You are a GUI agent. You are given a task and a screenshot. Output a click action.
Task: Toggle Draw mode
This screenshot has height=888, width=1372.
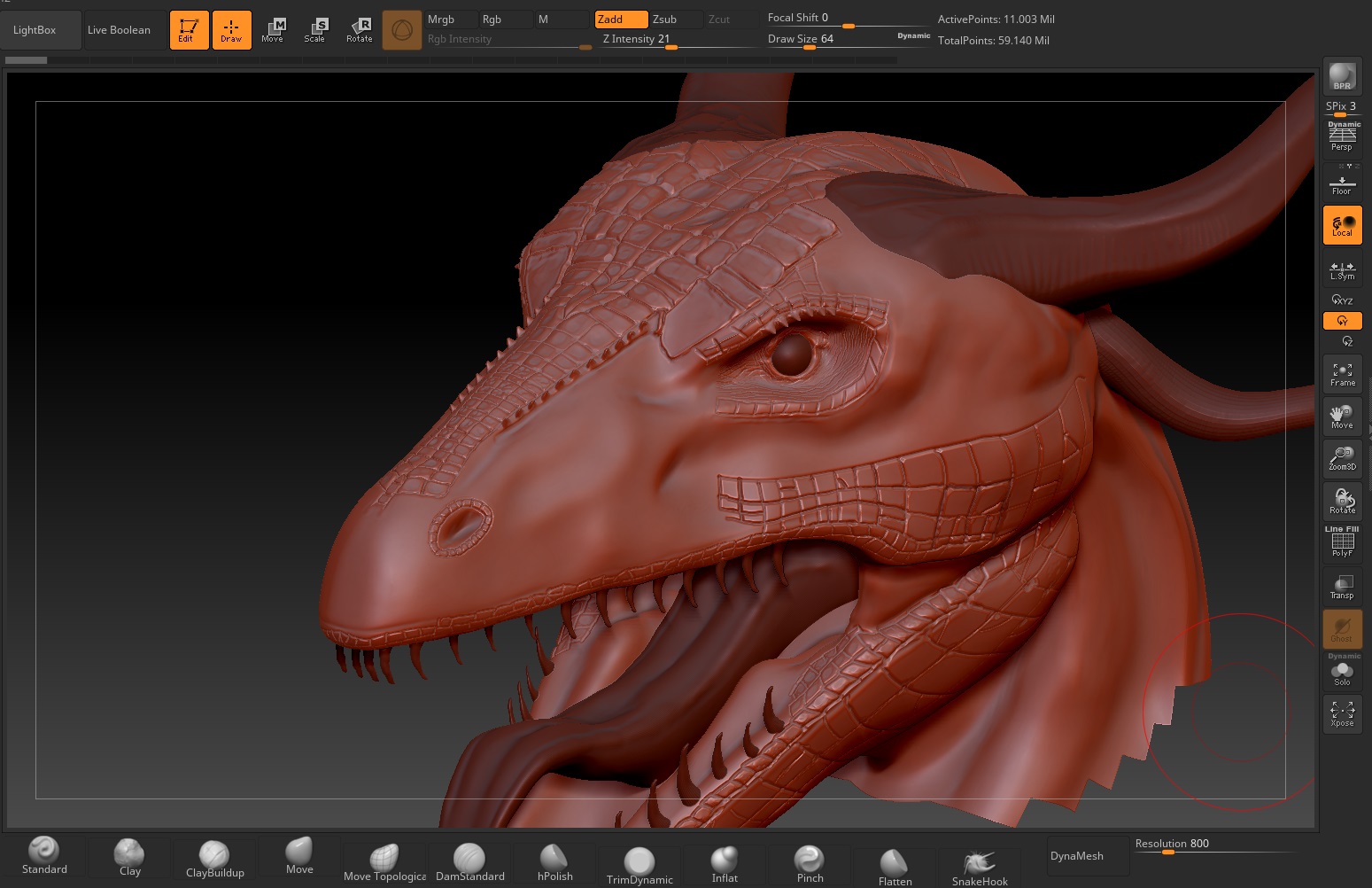pos(231,30)
